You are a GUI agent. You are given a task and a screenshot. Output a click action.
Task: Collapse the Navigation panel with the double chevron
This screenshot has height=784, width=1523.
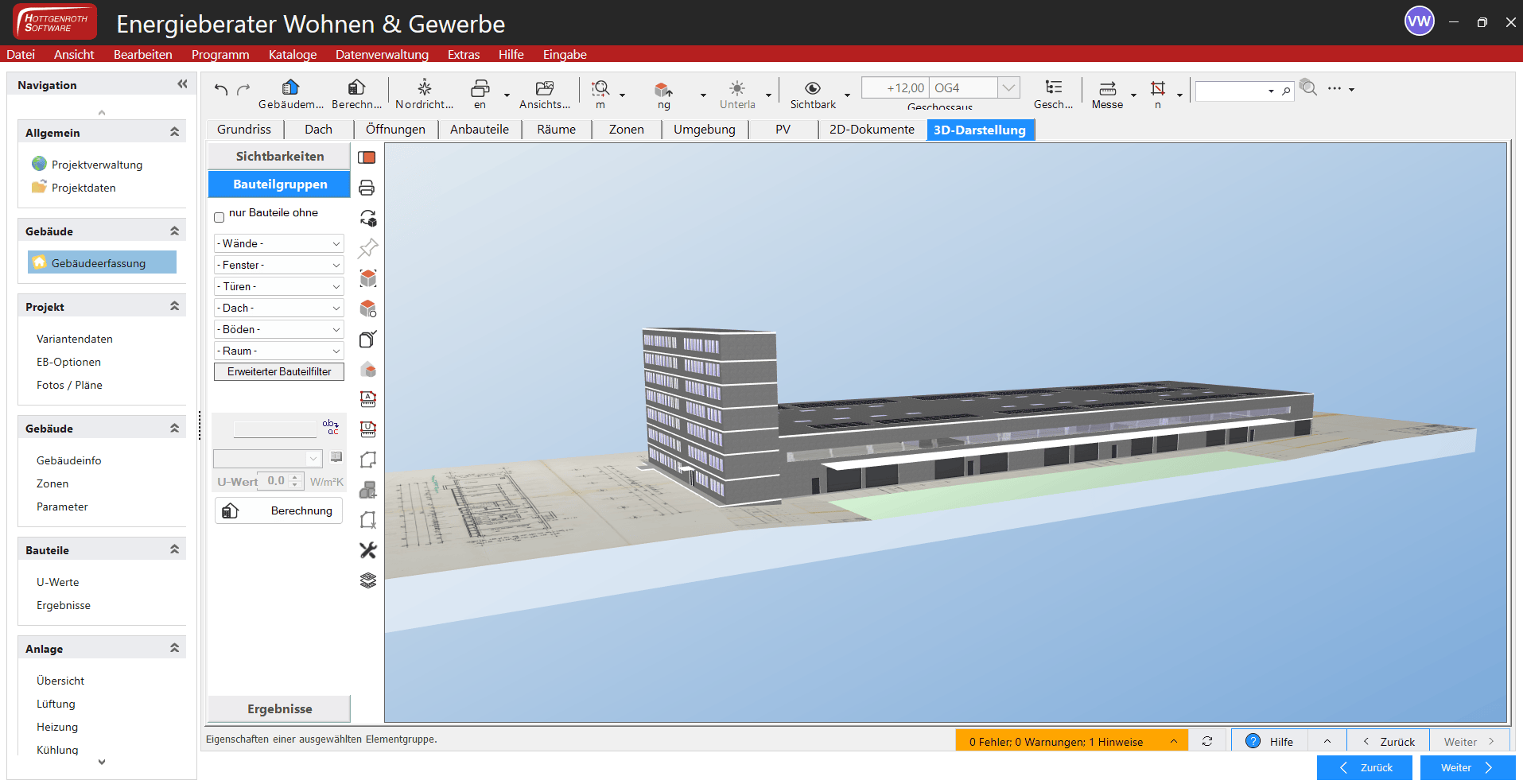click(182, 83)
